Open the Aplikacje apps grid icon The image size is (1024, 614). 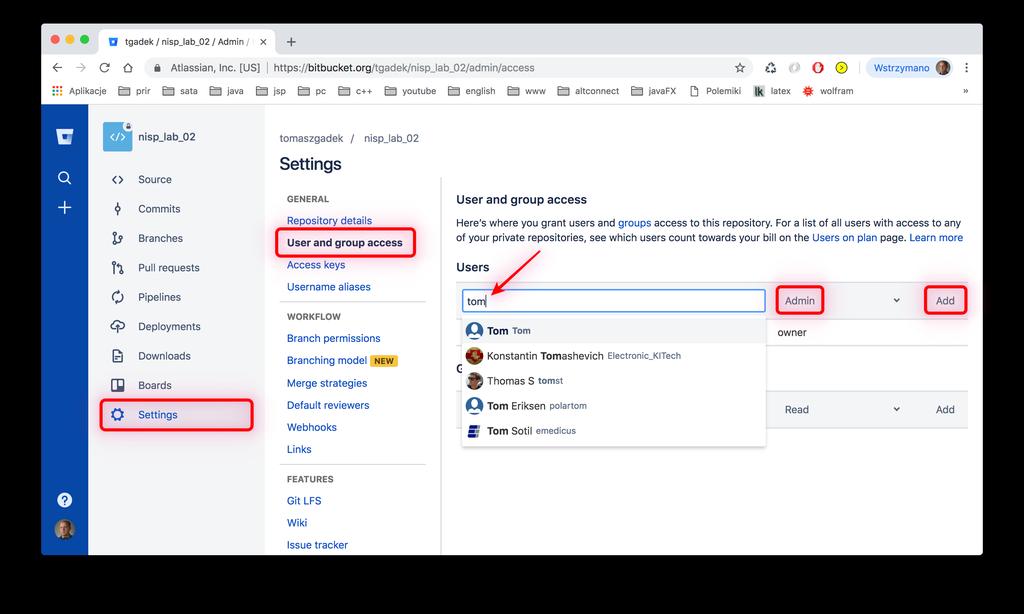coord(57,91)
